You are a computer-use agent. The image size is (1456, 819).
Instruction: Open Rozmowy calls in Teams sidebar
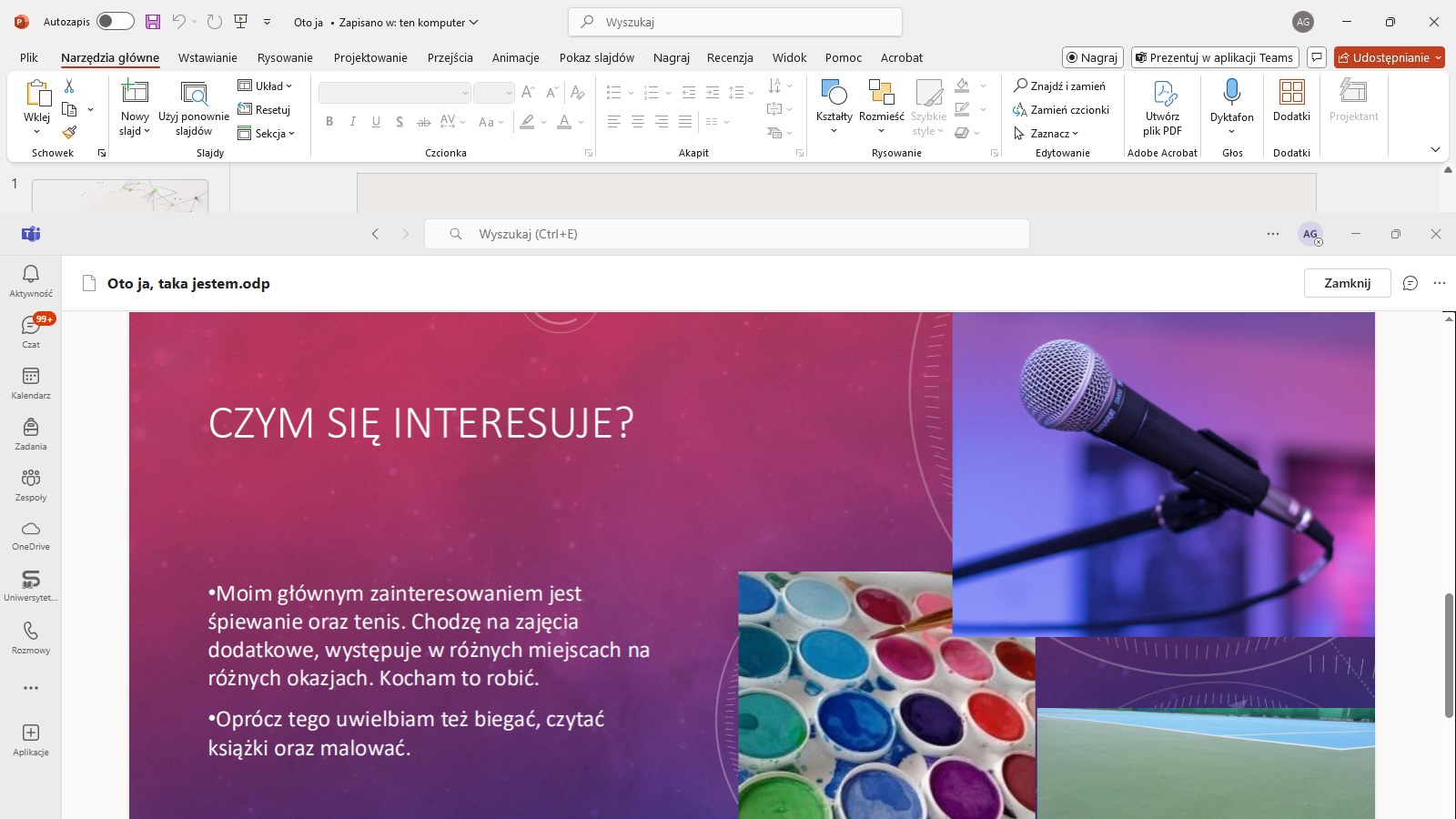31,638
